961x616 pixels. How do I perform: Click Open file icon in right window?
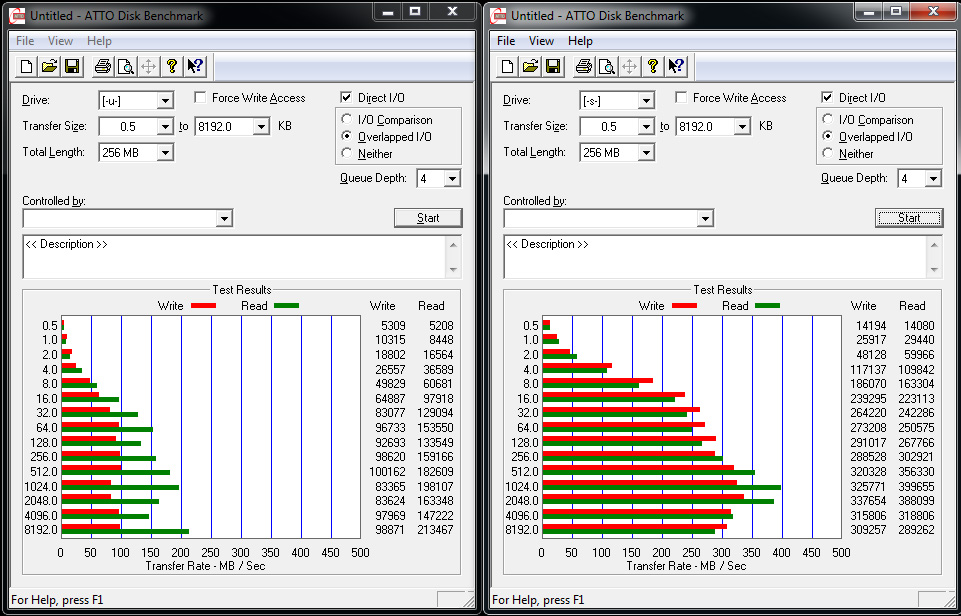(530, 66)
